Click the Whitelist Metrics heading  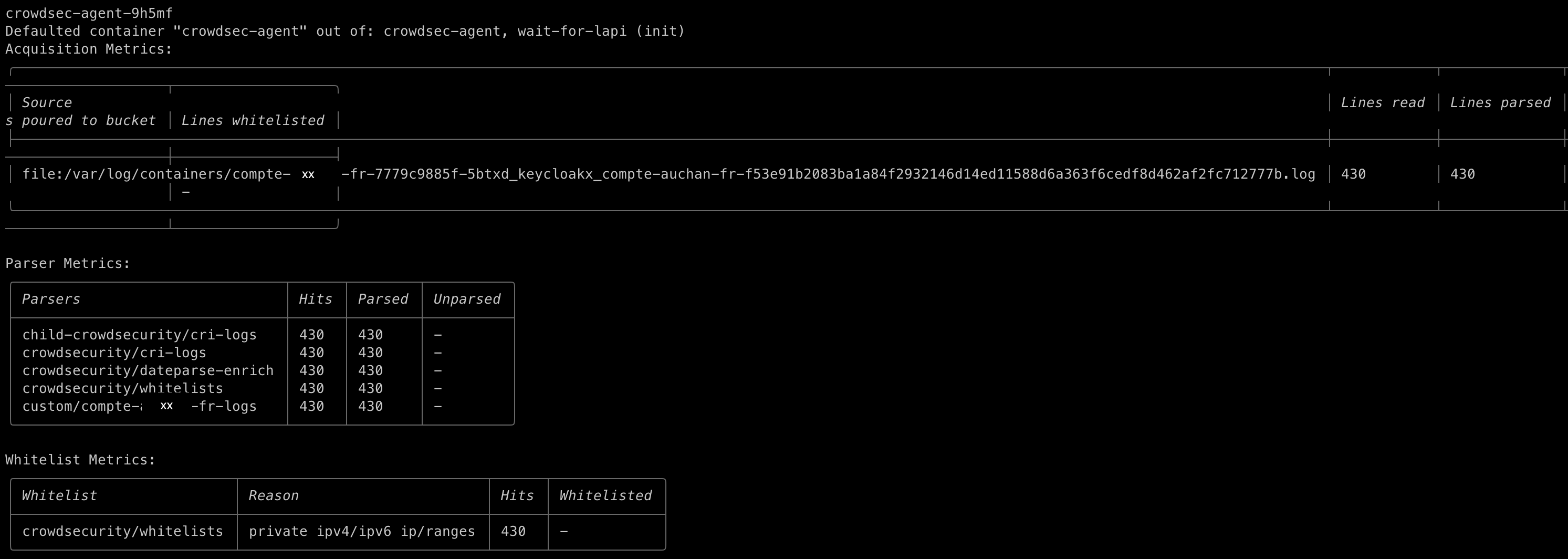[80, 460]
